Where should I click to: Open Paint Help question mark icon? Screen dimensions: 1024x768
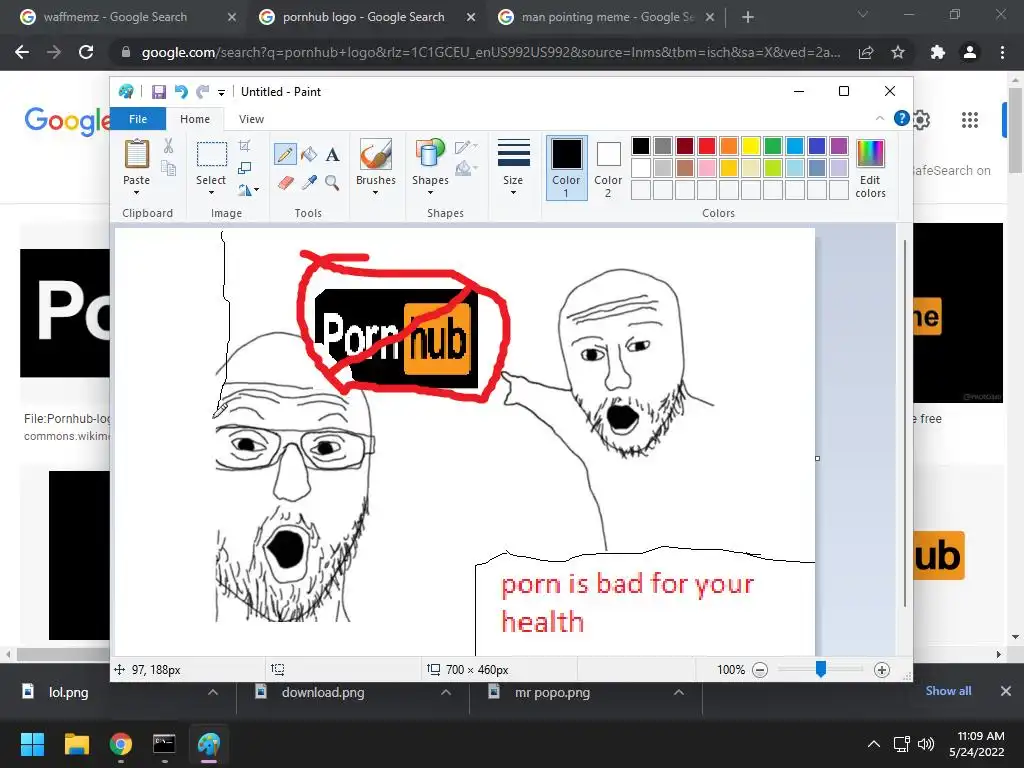pos(901,118)
